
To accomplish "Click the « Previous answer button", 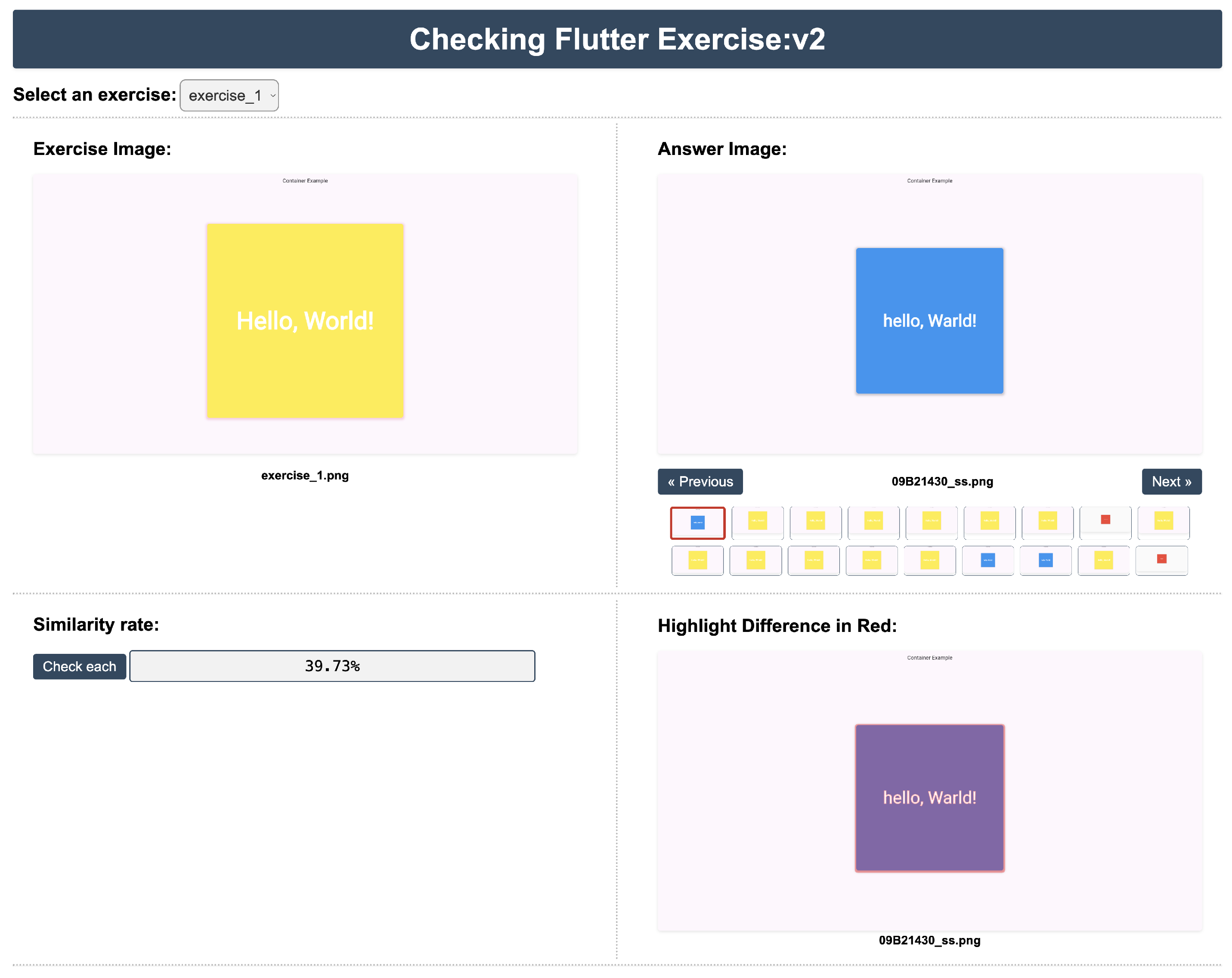I will pos(700,482).
